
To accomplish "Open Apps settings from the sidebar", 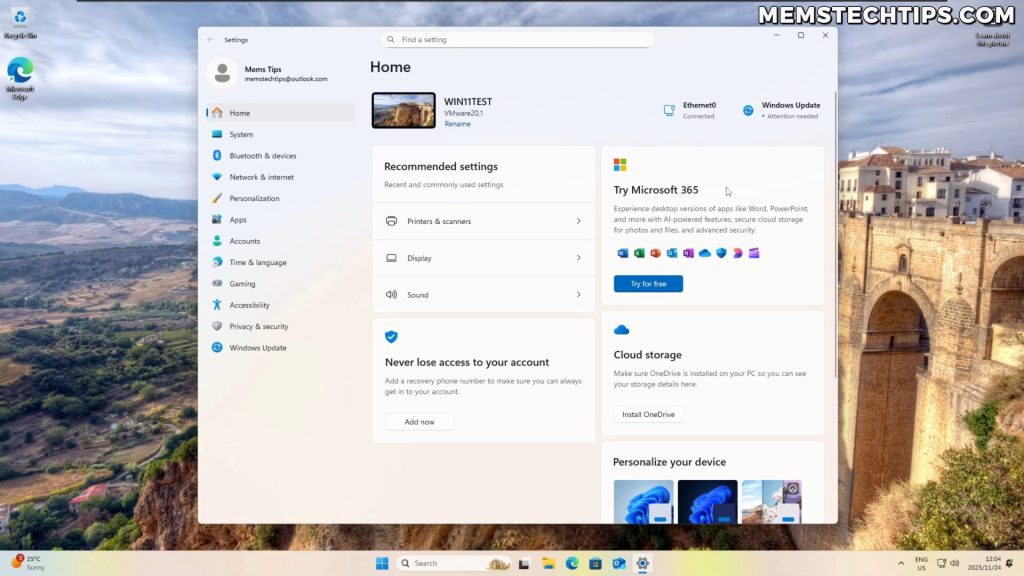I will 235,219.
